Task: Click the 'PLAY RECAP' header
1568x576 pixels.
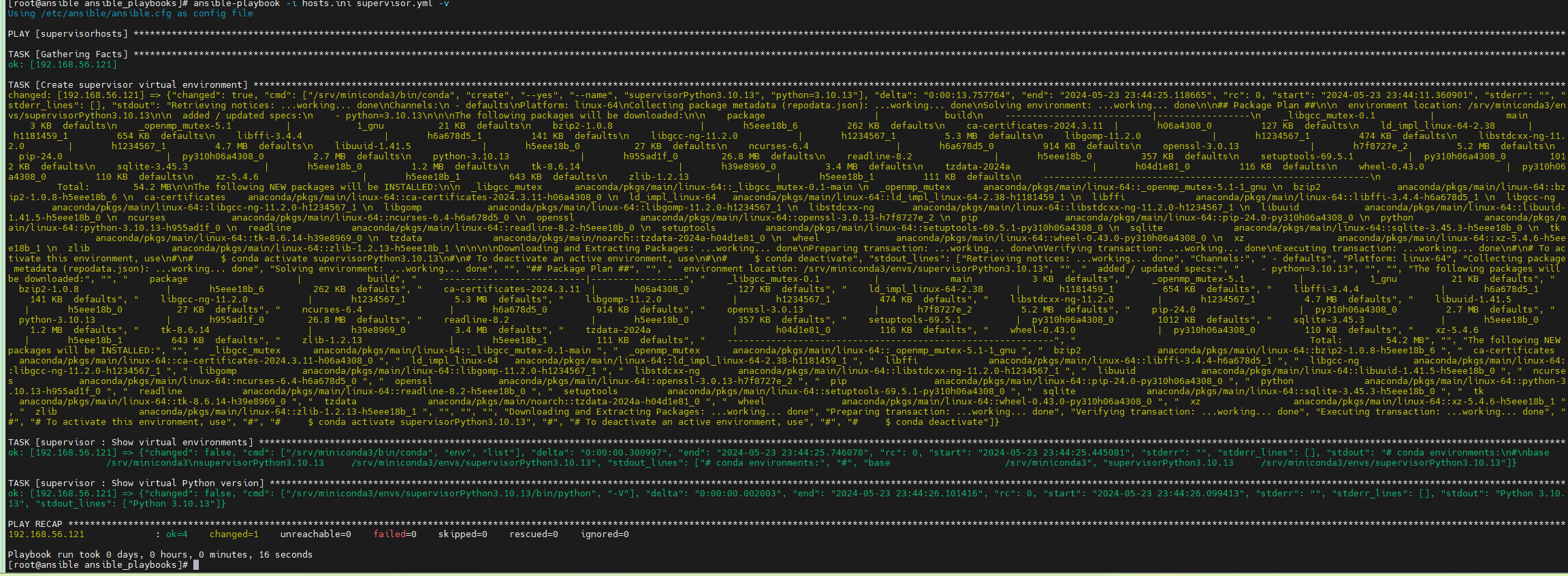Action: 35,524
